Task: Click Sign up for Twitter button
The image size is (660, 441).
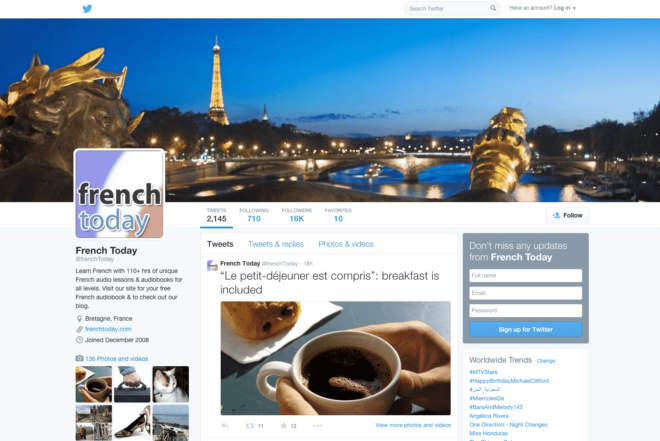Action: 525,329
